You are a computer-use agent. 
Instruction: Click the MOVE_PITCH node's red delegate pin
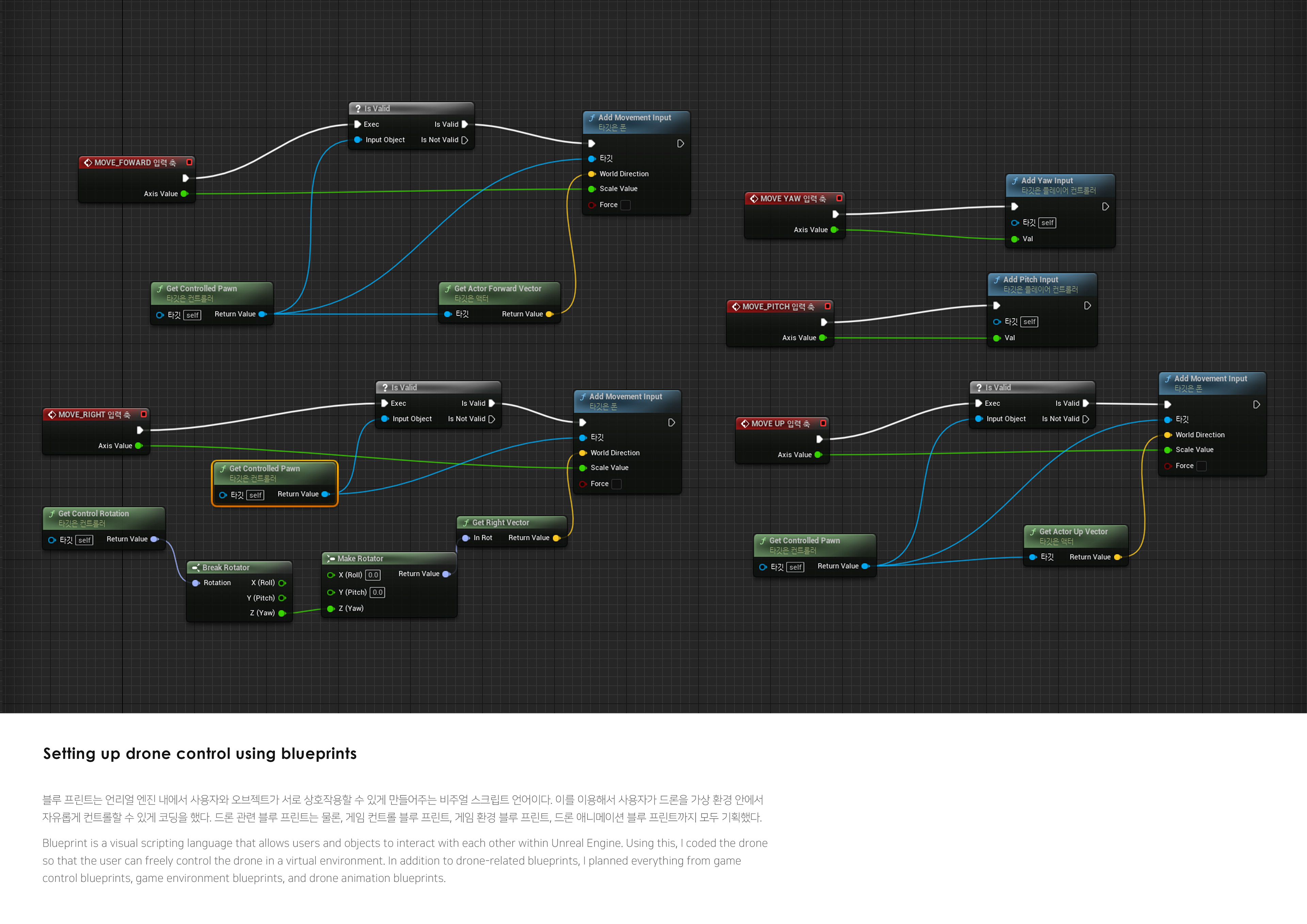pos(828,306)
